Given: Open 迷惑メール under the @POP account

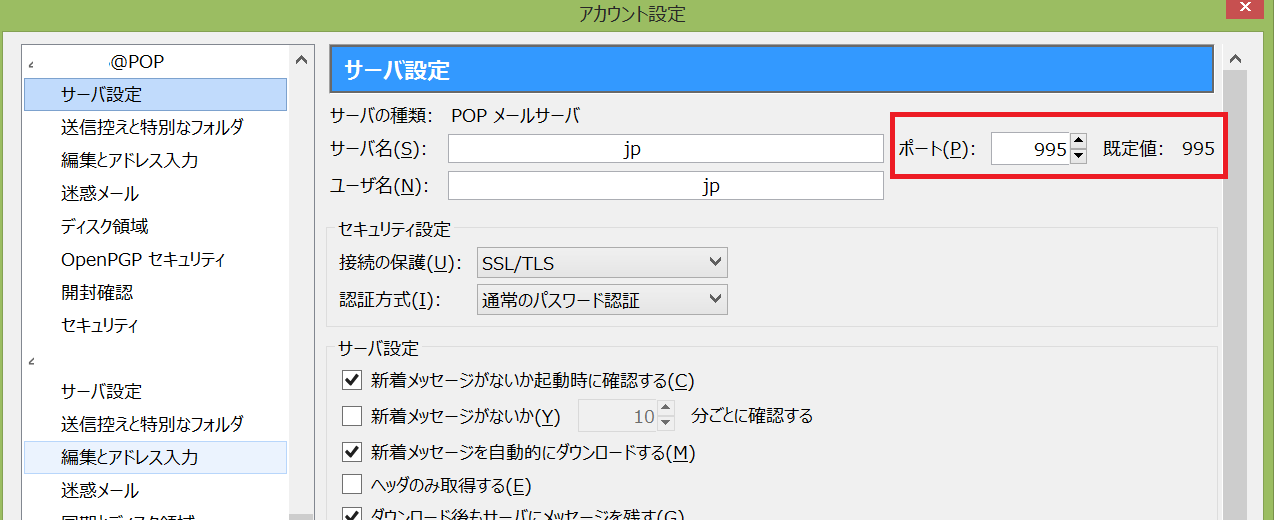Looking at the screenshot, I should pyautogui.click(x=99, y=193).
